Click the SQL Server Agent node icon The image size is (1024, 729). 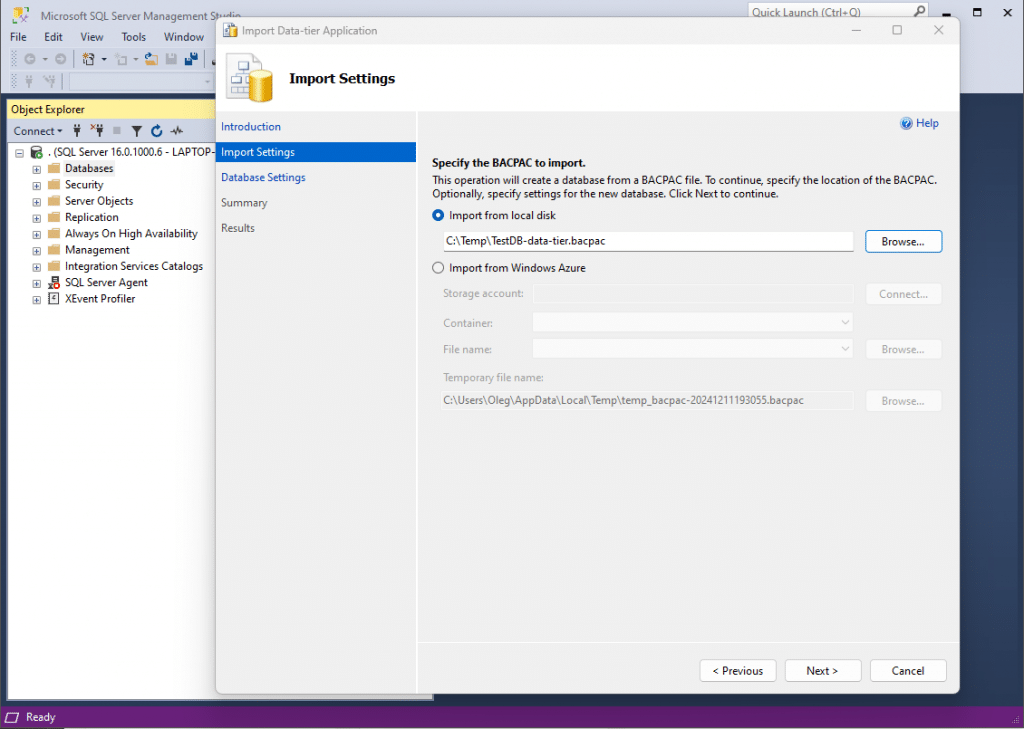[x=54, y=283]
